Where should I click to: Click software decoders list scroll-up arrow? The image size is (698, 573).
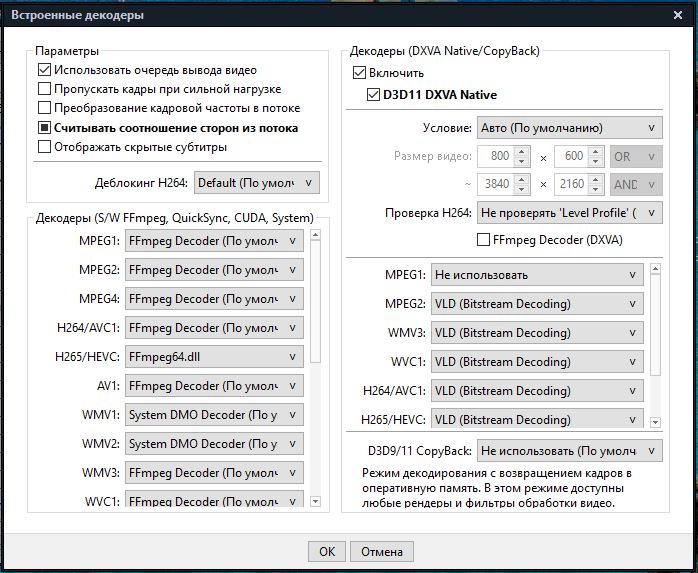click(x=315, y=235)
